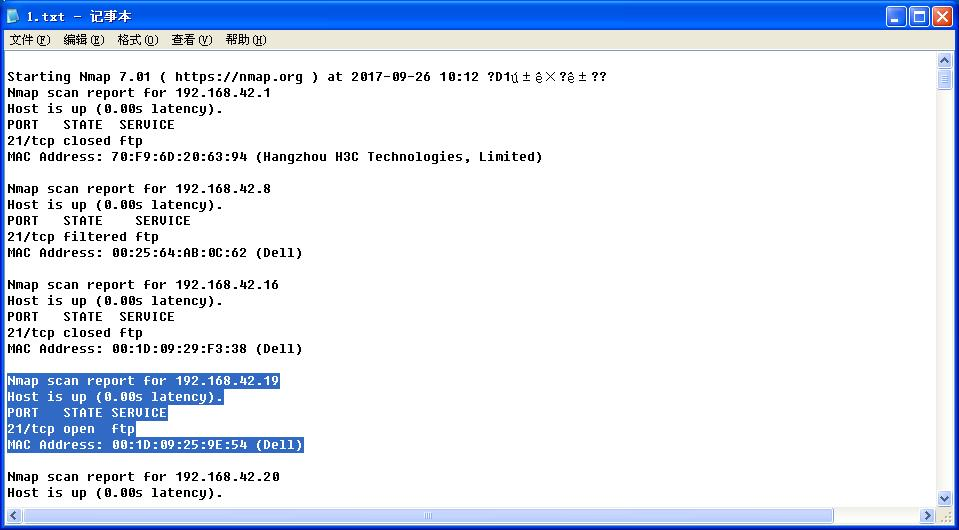Click 'Host is up' line under 192.168.42.20
The height and width of the screenshot is (530, 959).
tap(114, 493)
